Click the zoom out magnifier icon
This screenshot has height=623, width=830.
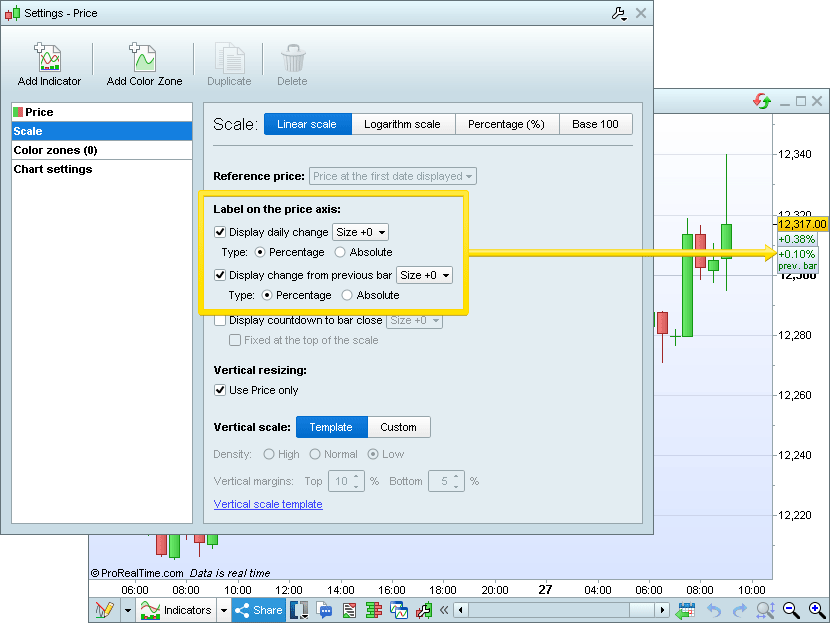click(x=791, y=610)
